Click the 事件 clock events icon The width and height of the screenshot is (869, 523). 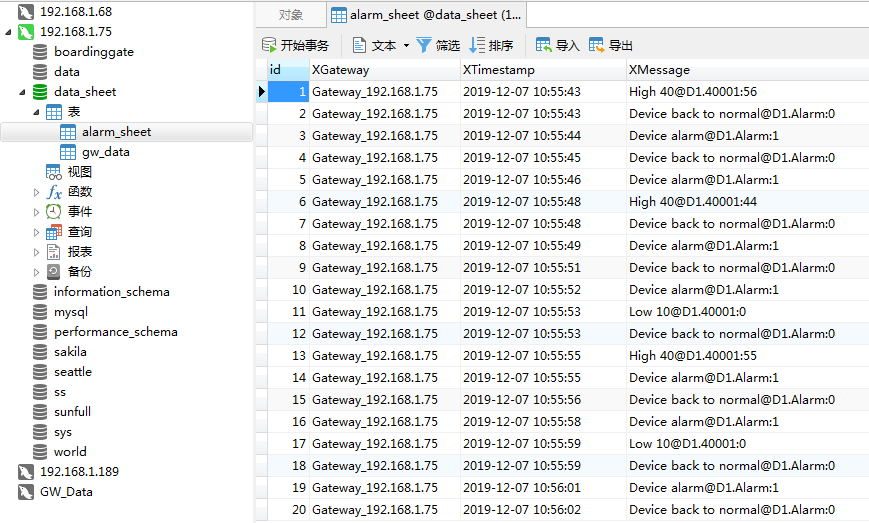54,212
